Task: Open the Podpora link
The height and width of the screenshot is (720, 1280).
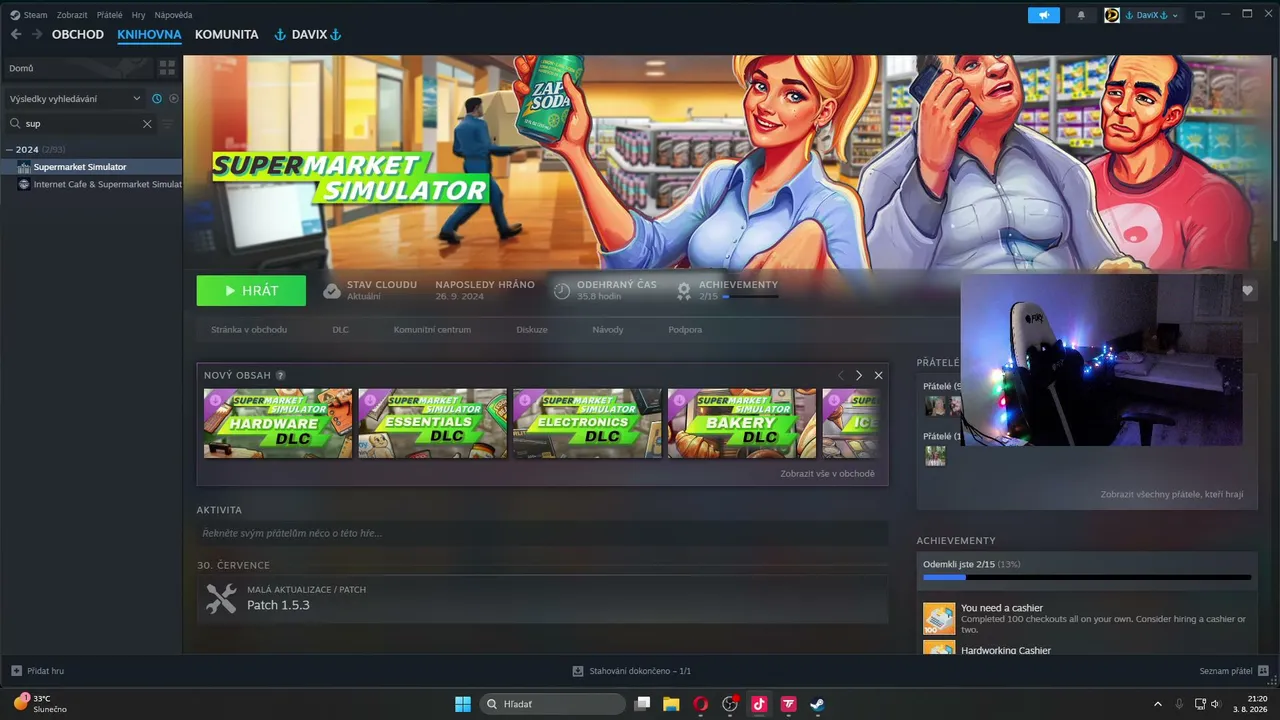Action: [x=685, y=330]
